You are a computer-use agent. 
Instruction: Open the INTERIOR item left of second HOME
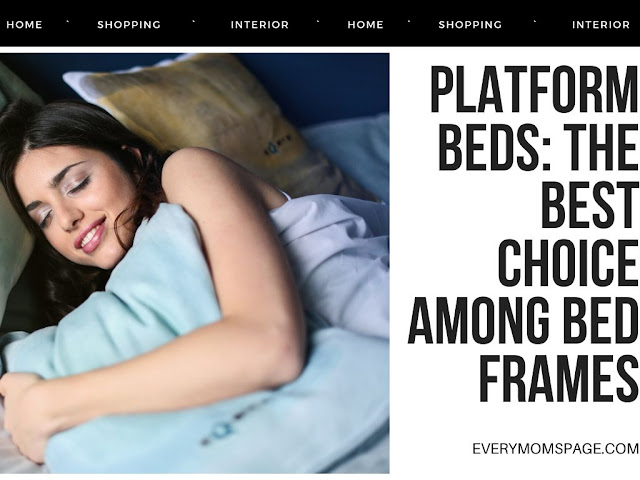(x=260, y=25)
